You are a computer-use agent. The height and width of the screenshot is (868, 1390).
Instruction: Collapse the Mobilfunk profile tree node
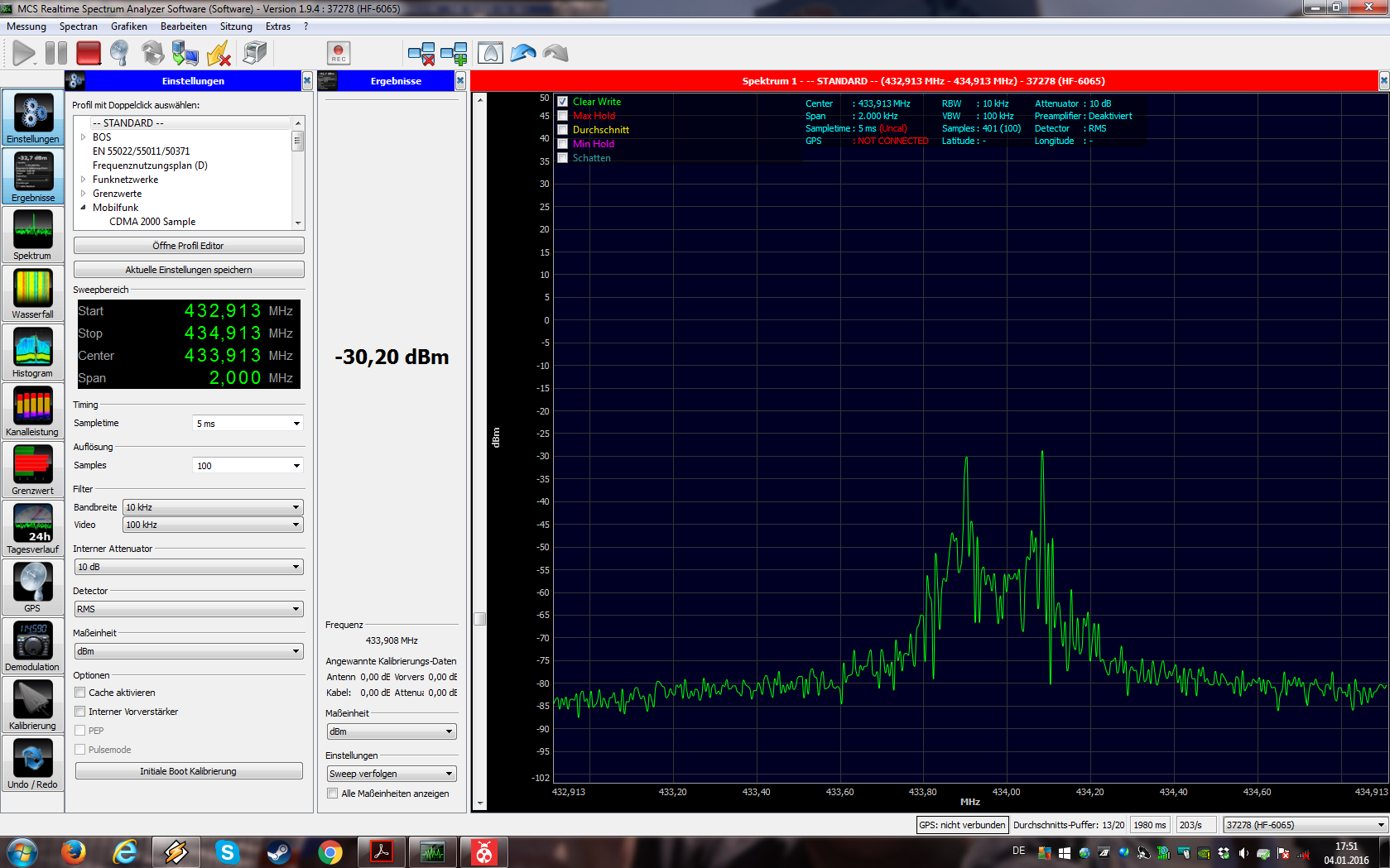pos(84,208)
